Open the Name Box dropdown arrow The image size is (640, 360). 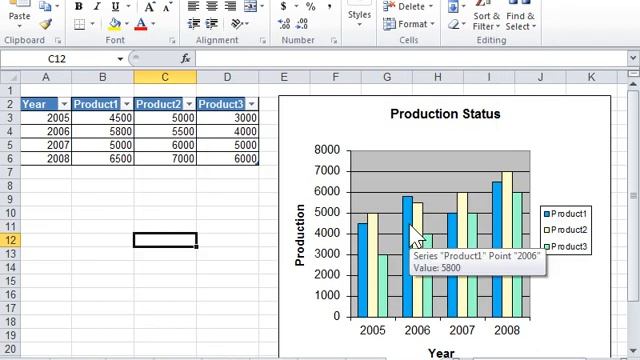pos(120,59)
